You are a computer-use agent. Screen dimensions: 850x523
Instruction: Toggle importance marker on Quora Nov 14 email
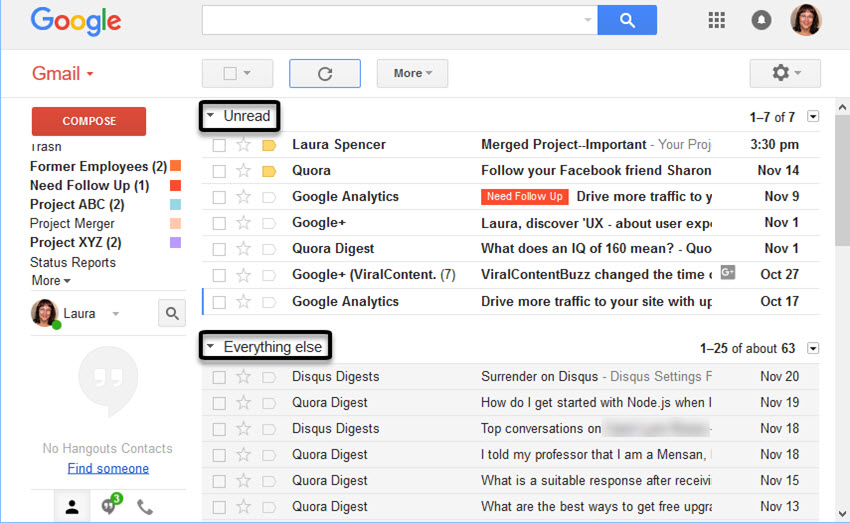tap(269, 171)
